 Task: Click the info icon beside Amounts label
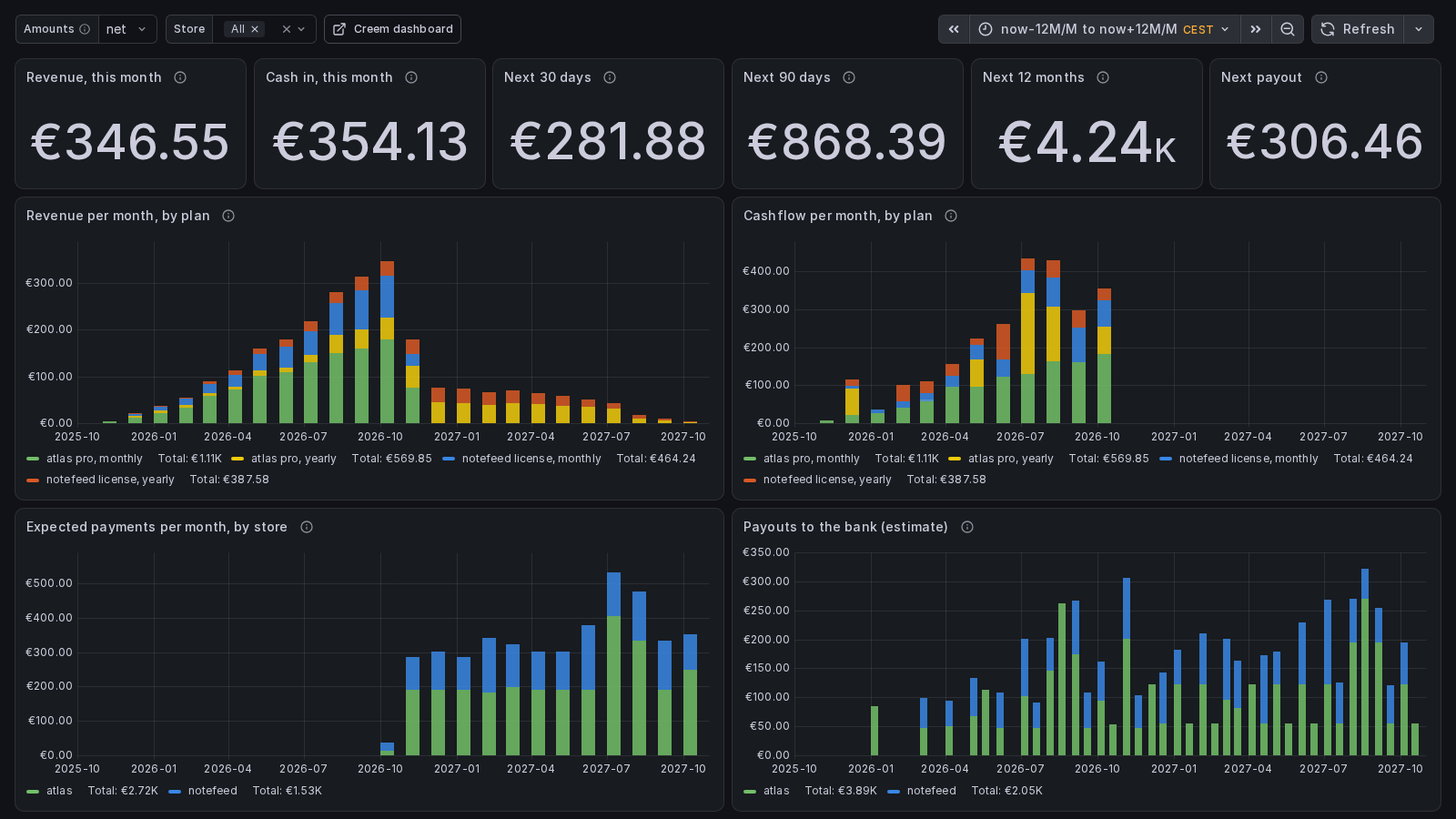85,29
